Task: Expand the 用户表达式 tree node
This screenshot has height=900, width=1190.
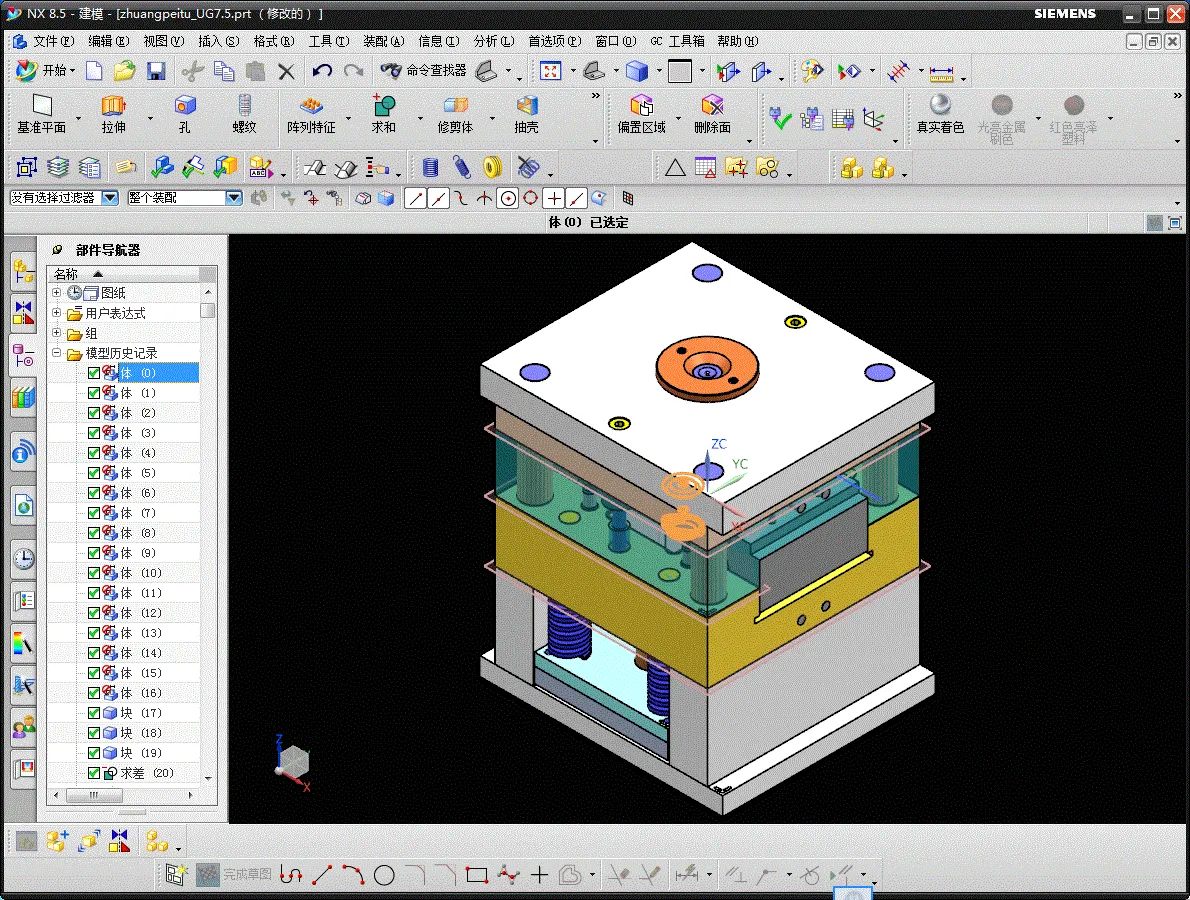Action: (x=56, y=313)
